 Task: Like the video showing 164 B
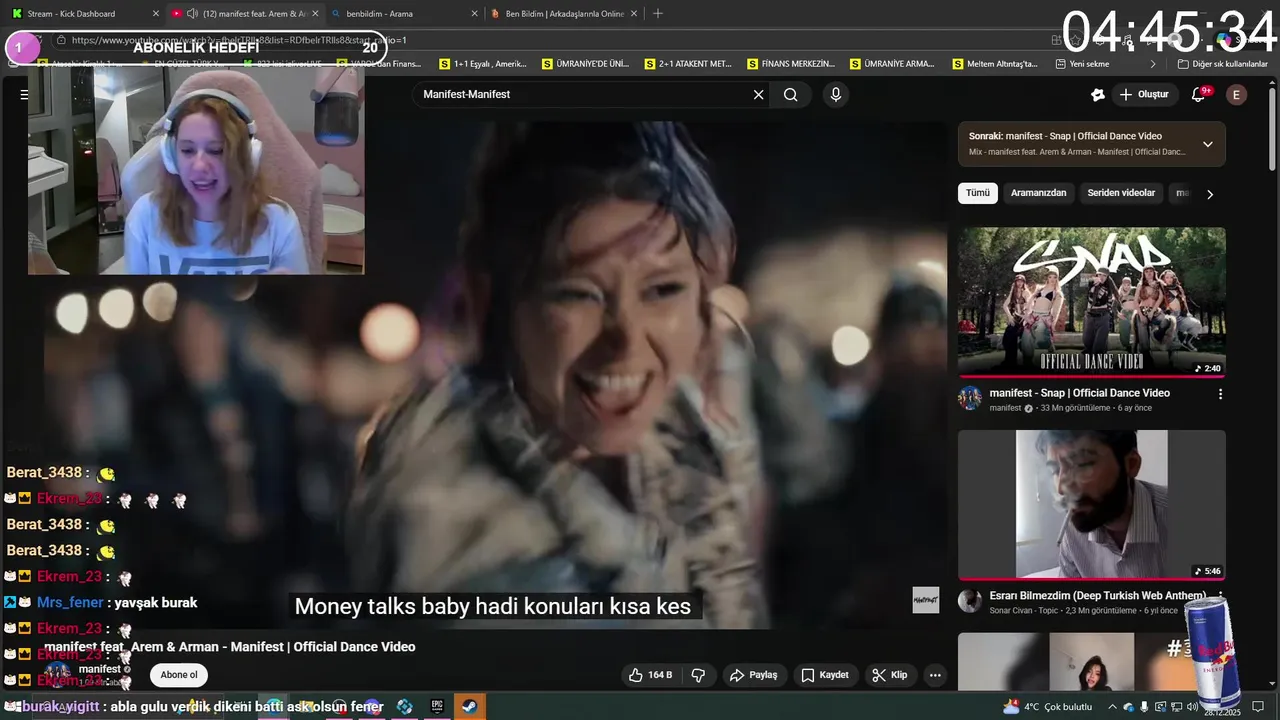click(649, 675)
